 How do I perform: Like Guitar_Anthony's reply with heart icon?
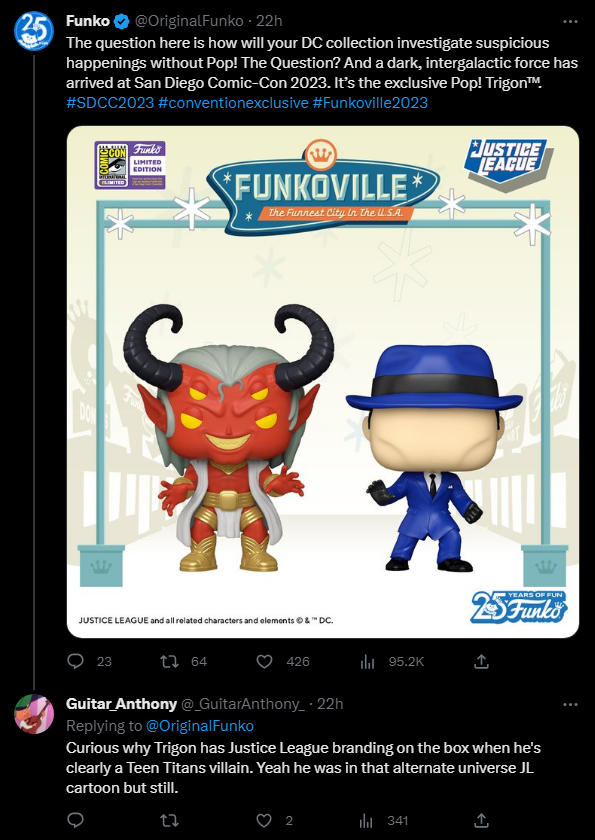click(265, 820)
